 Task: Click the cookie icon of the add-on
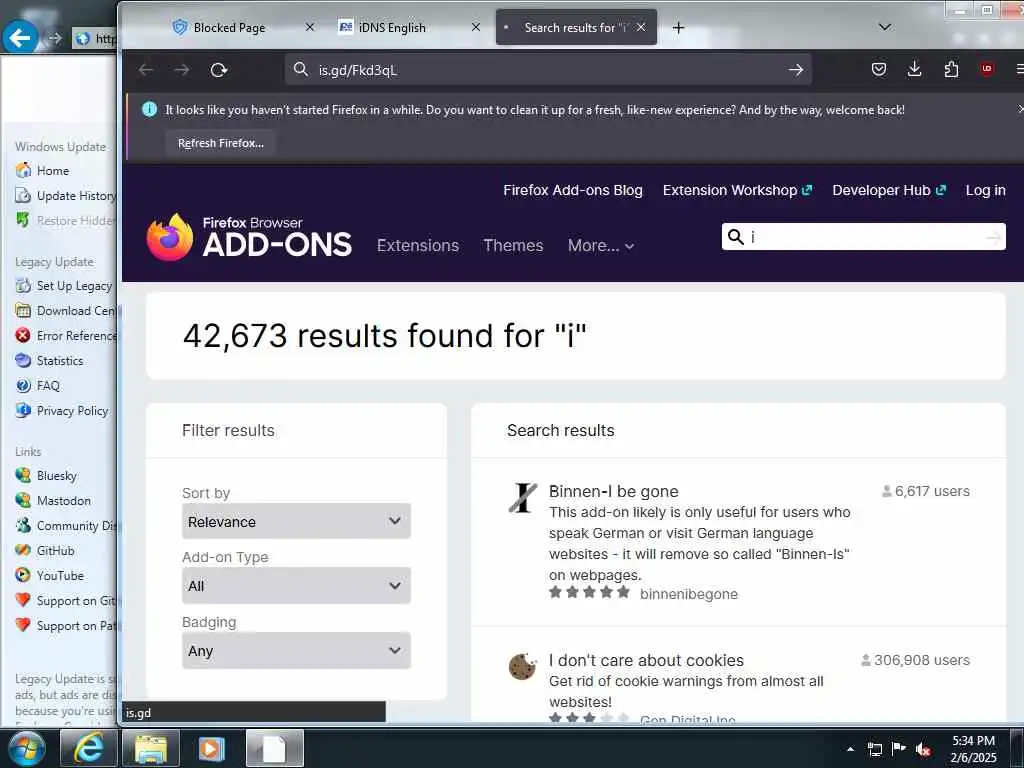(x=522, y=667)
